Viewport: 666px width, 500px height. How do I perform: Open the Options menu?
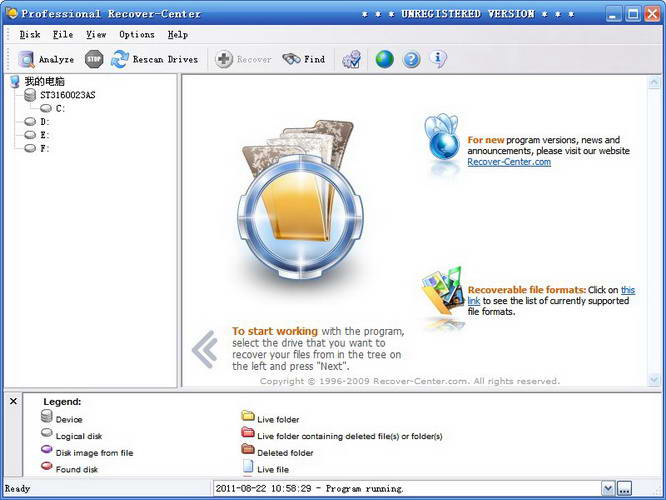pos(137,35)
